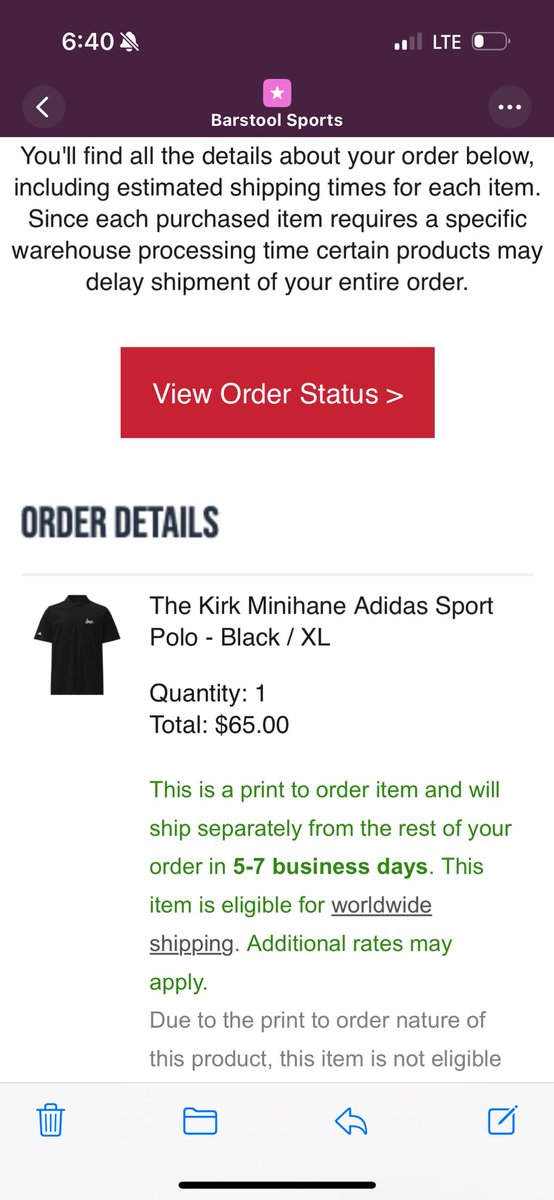Tap the Total: $65.00 line
Screen dimensions: 554x1200
219,724
